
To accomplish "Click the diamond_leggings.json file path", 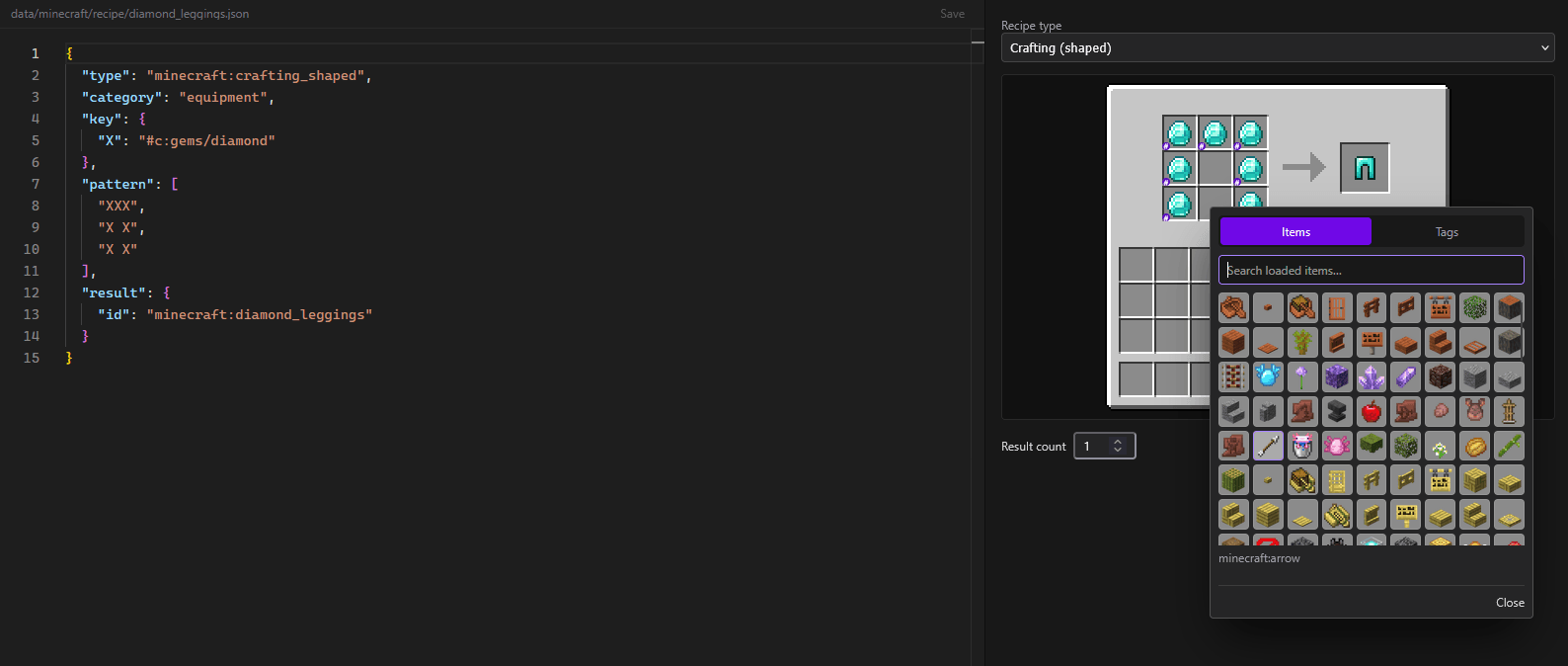I will [129, 14].
